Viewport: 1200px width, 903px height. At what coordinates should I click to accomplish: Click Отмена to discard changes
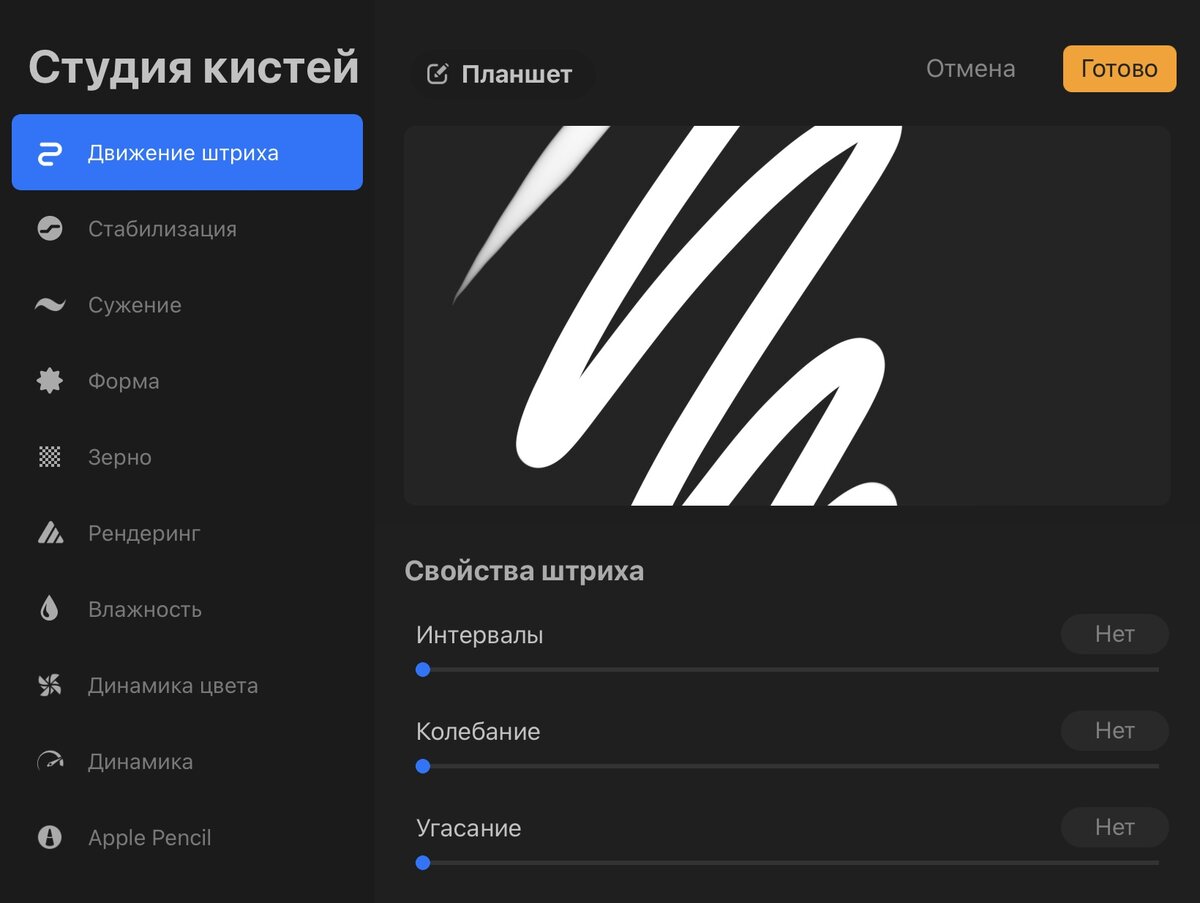970,68
